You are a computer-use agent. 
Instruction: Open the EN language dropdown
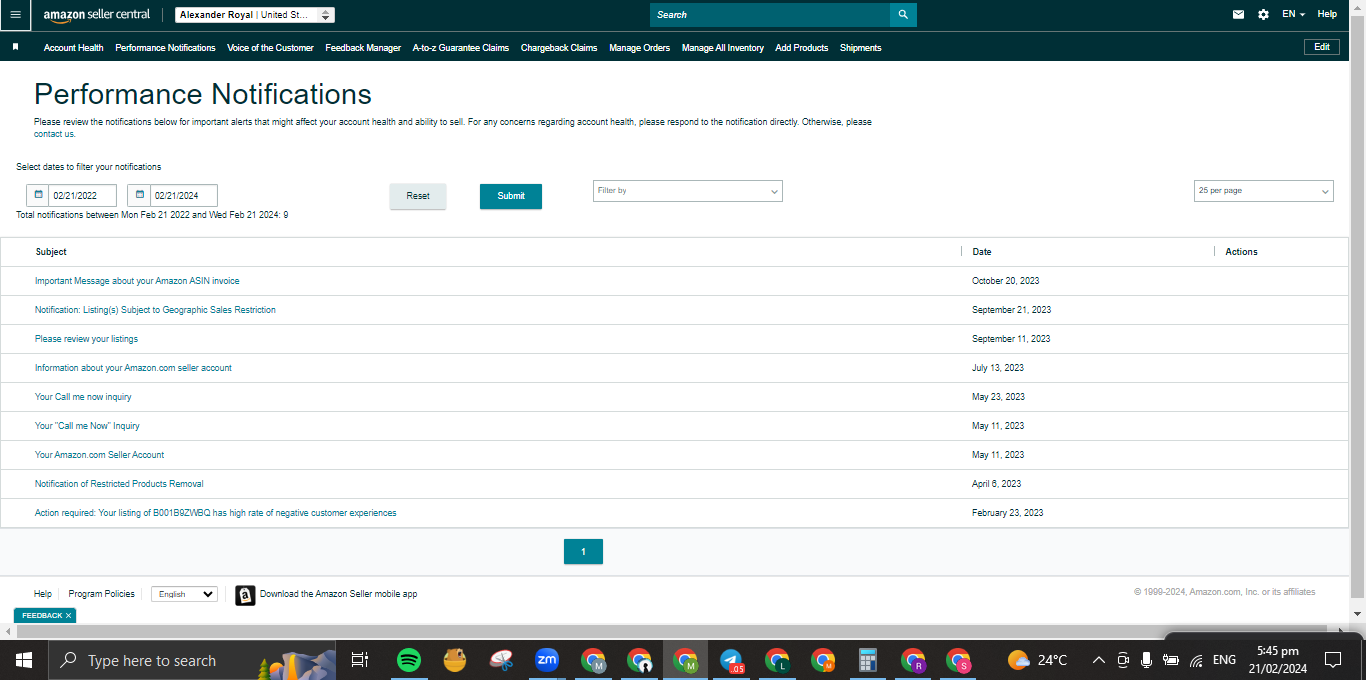(x=1293, y=15)
